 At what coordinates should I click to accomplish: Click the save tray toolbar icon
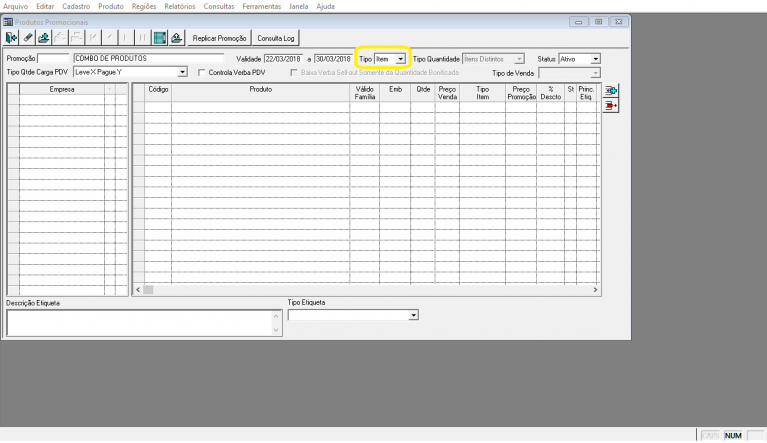[x=44, y=38]
